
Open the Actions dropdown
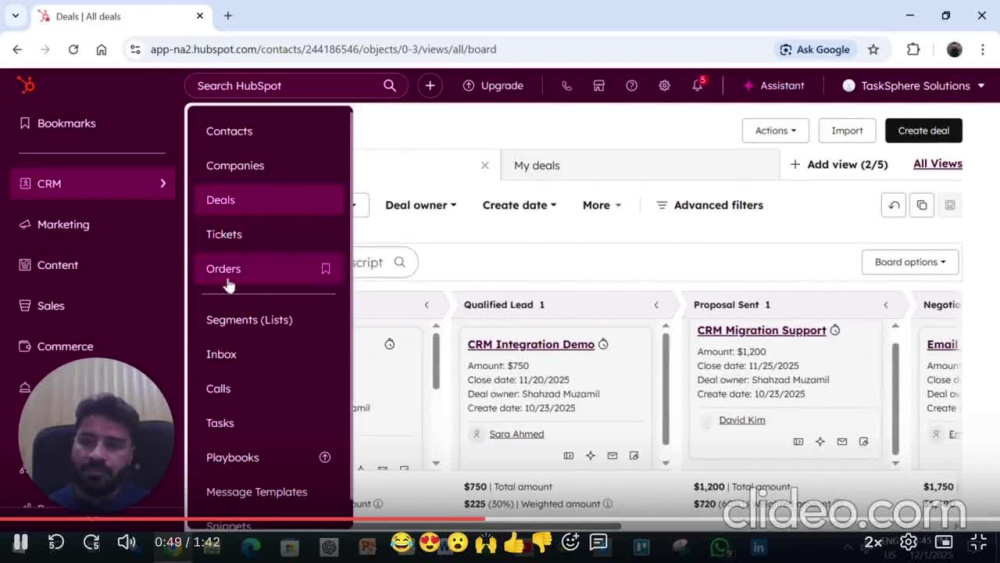pos(776,131)
